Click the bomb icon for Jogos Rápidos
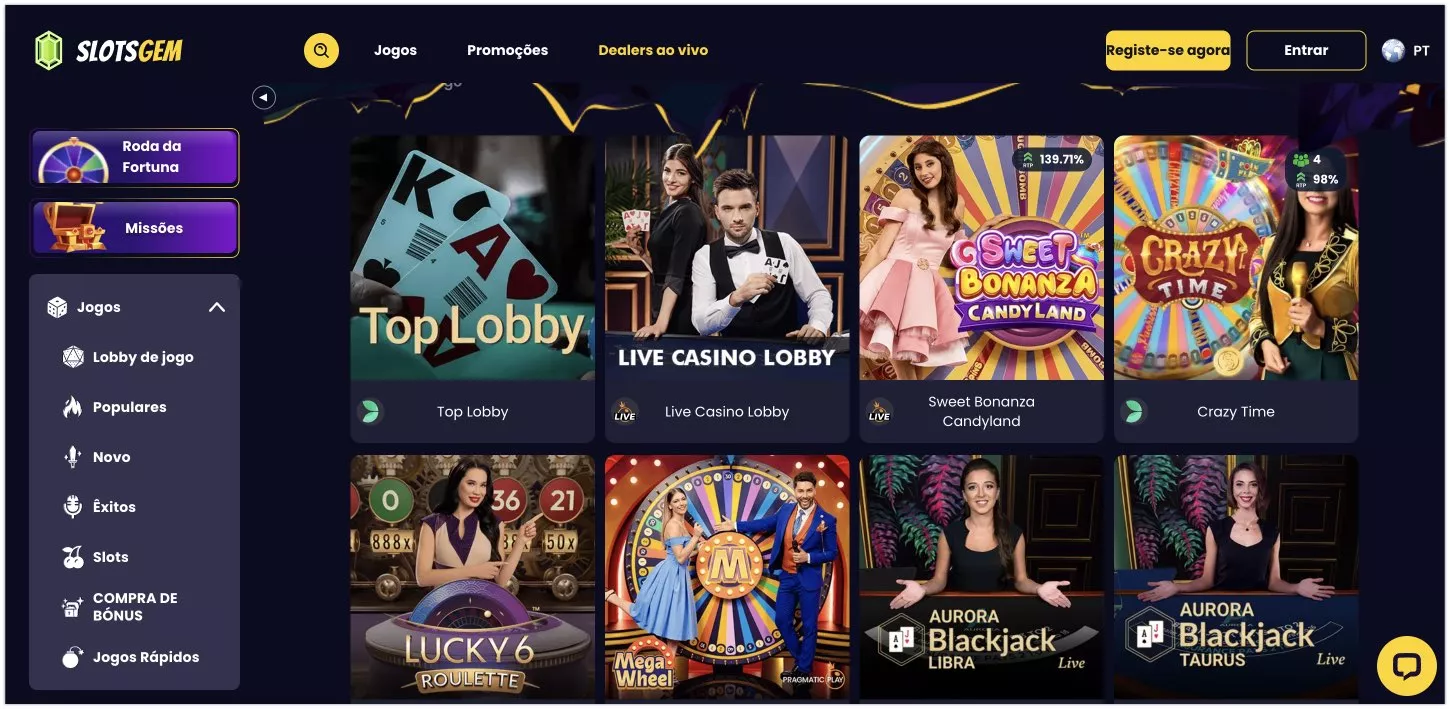This screenshot has width=1450, height=709. (x=72, y=657)
